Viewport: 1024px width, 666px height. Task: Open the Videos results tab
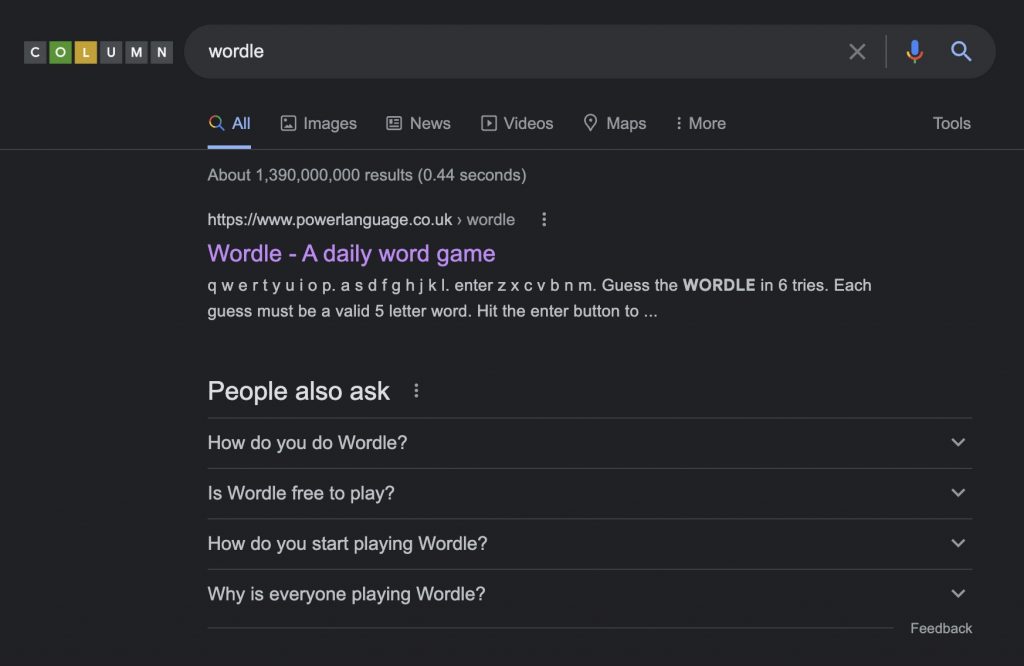(517, 123)
